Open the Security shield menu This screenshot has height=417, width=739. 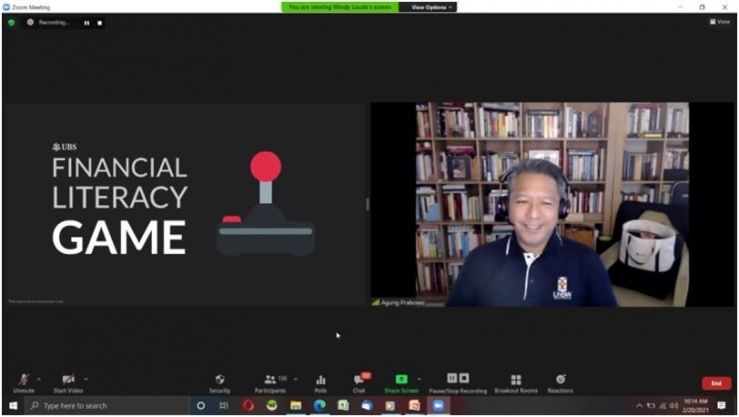click(x=220, y=384)
